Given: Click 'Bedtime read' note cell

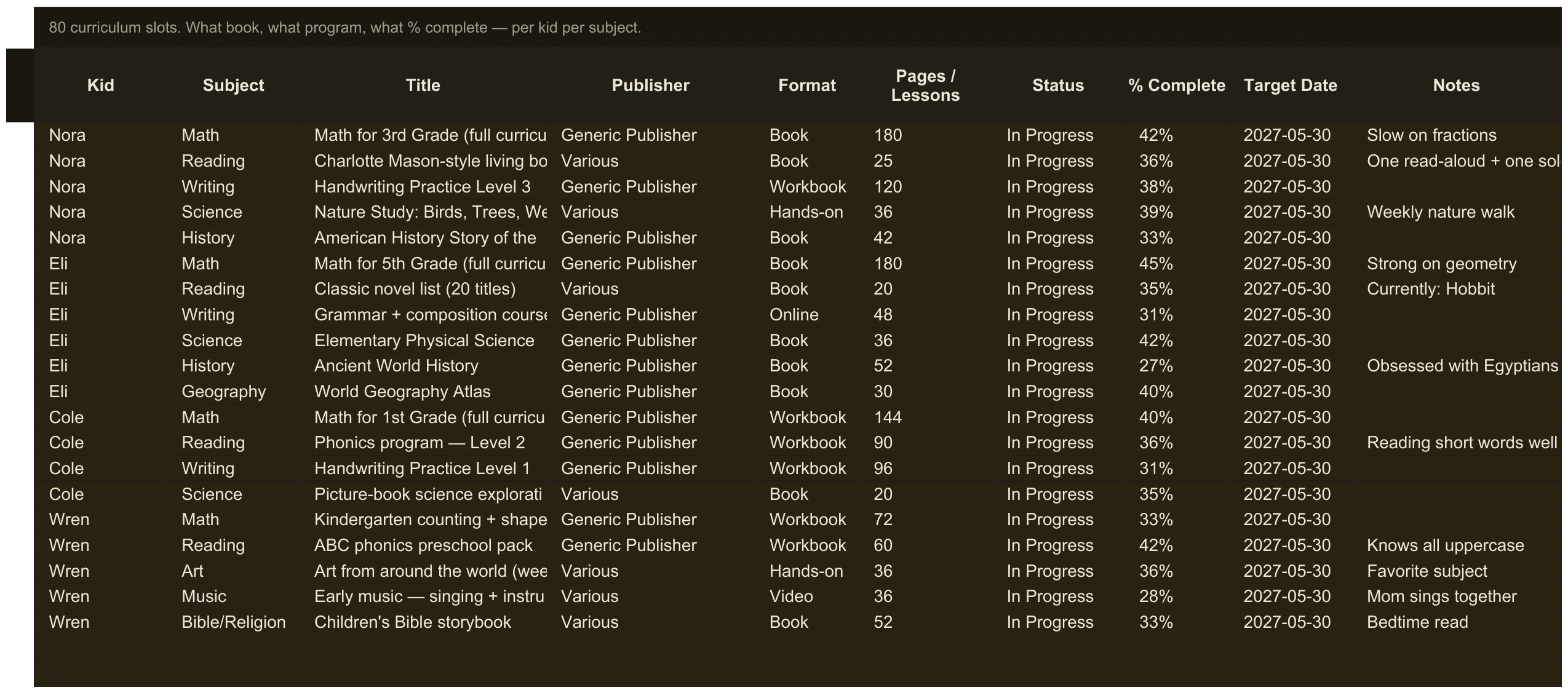Looking at the screenshot, I should point(1457,622).
